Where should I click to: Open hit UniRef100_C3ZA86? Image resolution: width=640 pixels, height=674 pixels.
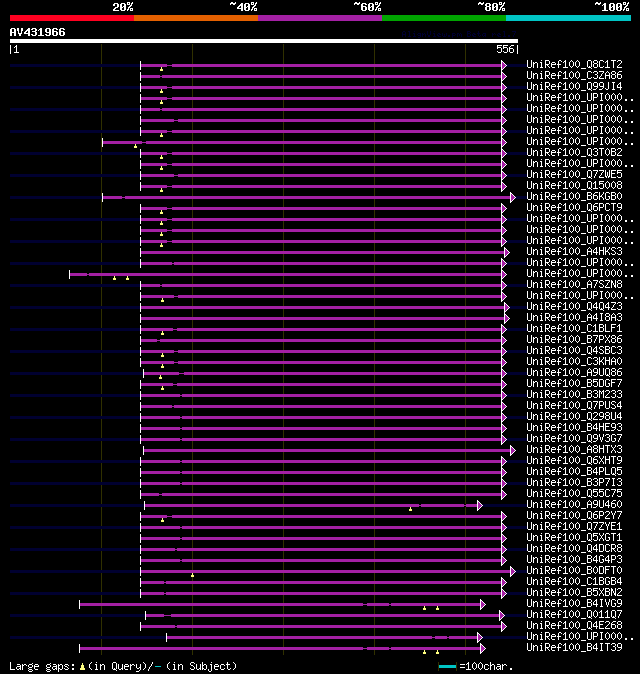click(574, 76)
